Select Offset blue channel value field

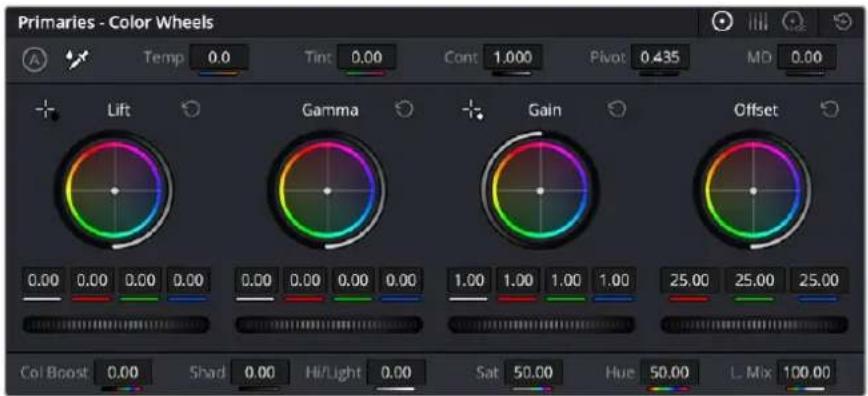[819, 280]
